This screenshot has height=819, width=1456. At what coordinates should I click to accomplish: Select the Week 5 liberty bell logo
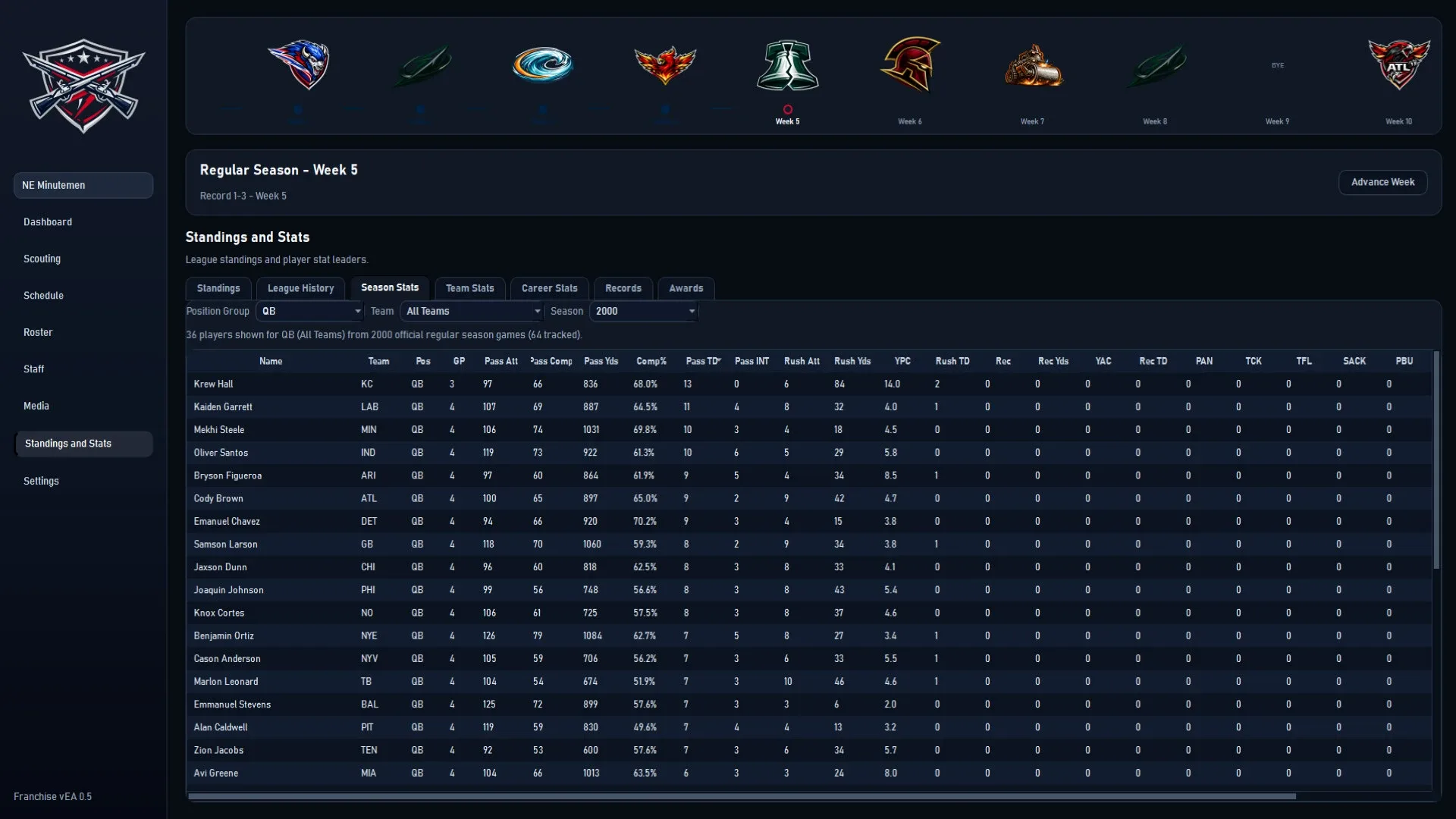tap(787, 65)
